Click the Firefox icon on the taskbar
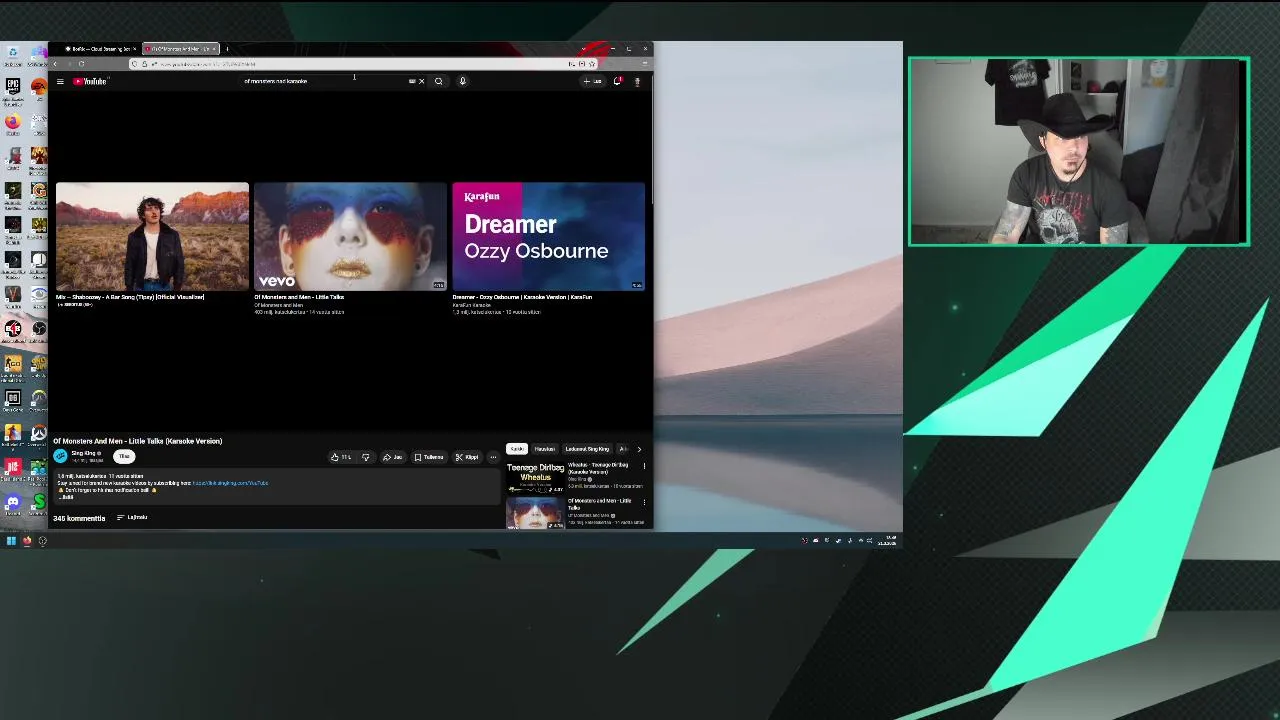 coord(27,541)
